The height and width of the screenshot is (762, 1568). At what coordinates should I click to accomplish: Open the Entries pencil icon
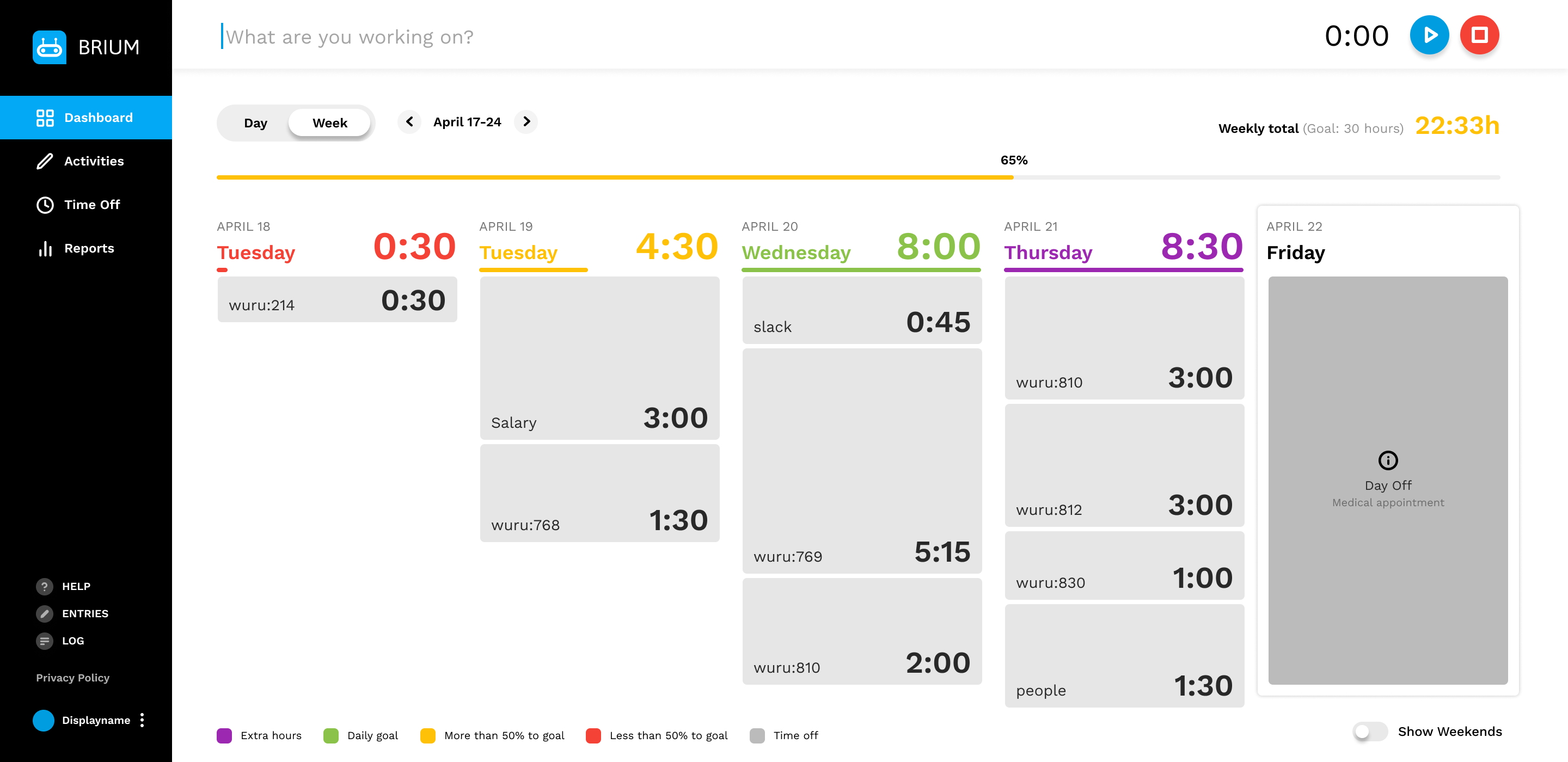pos(45,613)
